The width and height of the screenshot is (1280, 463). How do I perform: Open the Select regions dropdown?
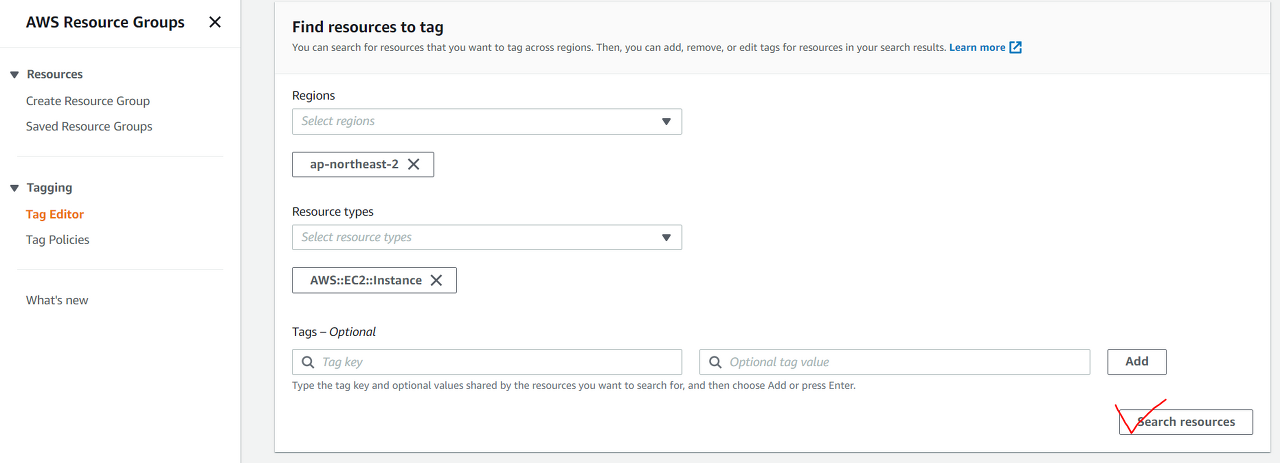click(487, 121)
